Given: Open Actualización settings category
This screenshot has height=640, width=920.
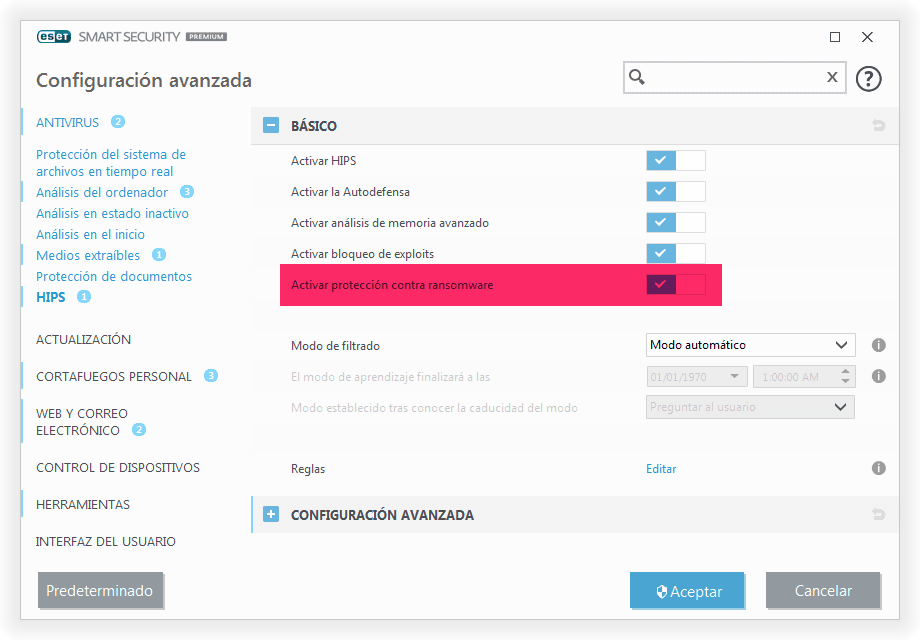Looking at the screenshot, I should (83, 340).
